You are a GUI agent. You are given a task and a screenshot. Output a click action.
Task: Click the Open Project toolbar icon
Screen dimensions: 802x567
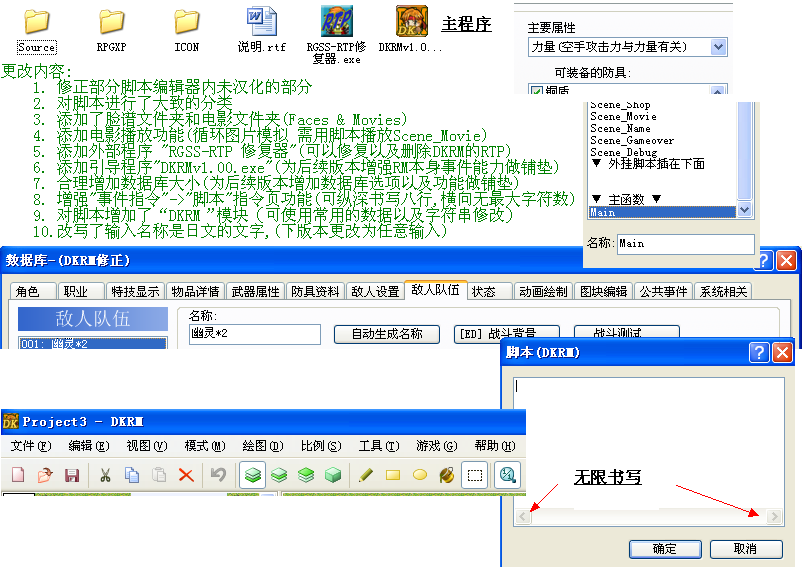pos(45,475)
